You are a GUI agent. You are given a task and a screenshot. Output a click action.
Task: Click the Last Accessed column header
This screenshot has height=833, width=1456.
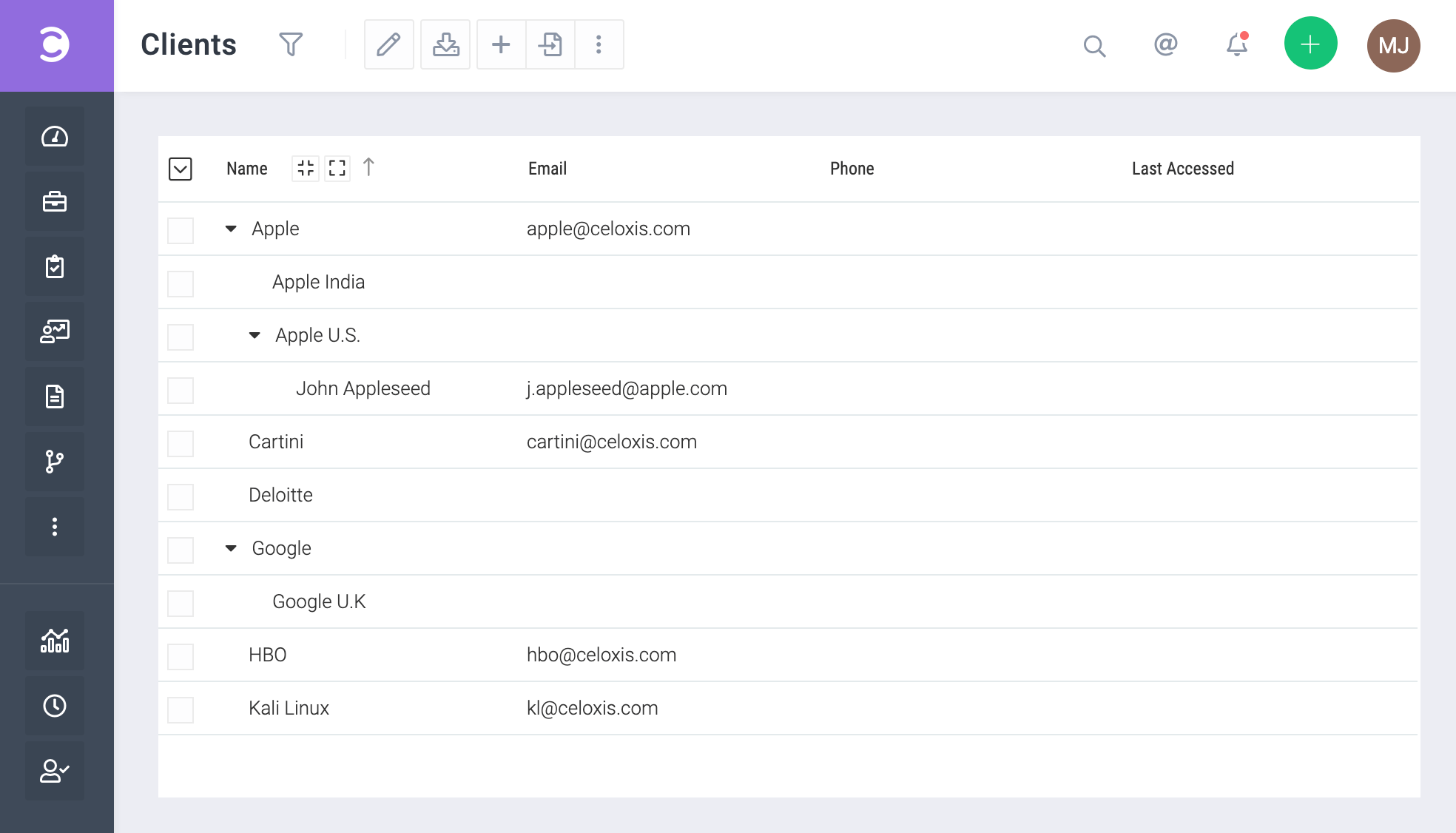pyautogui.click(x=1183, y=169)
